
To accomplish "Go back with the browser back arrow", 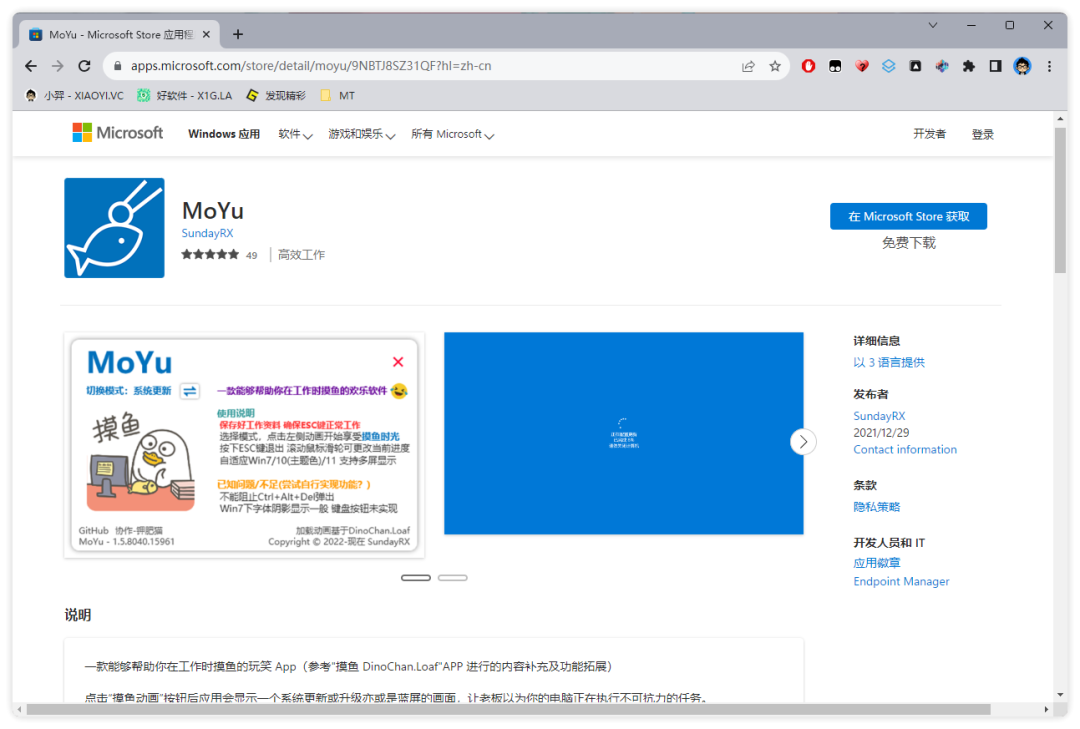I will pyautogui.click(x=31, y=66).
